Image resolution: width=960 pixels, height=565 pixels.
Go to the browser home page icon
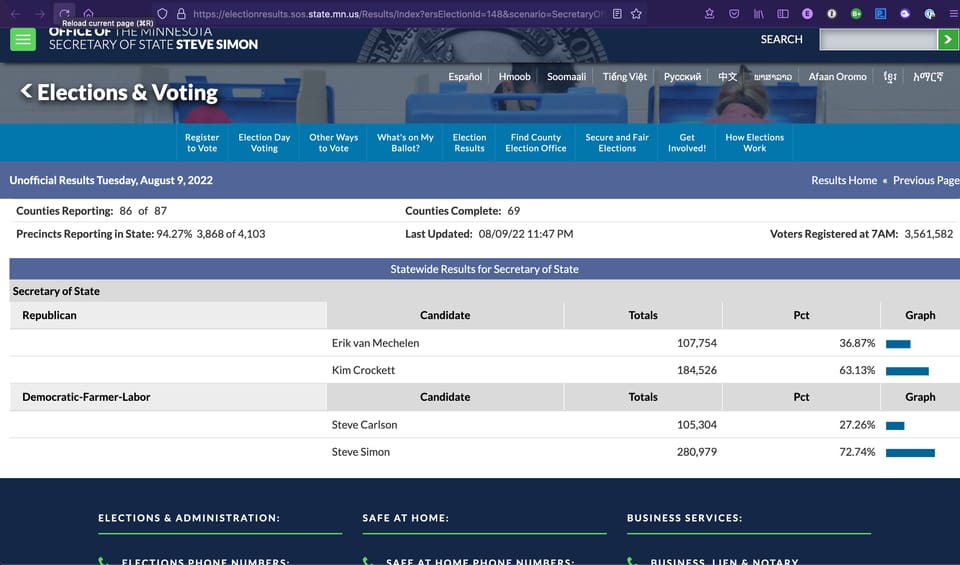tap(88, 13)
